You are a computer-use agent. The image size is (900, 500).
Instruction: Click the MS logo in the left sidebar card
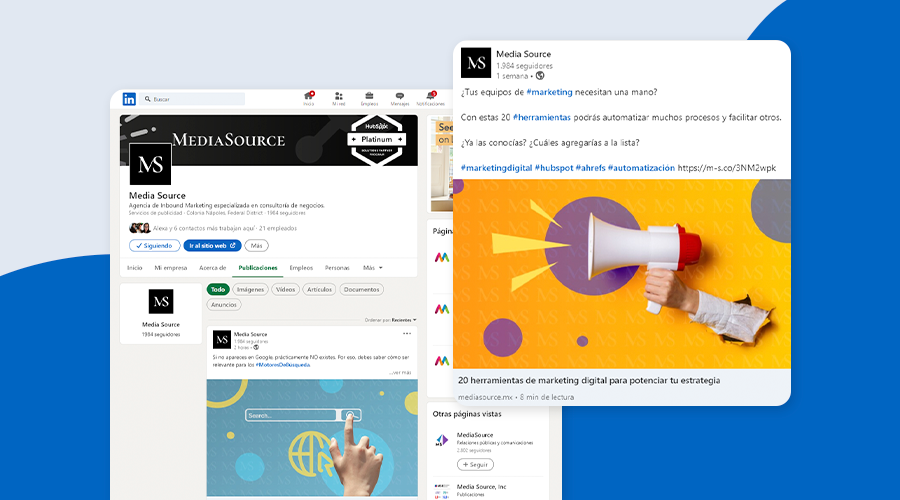[161, 301]
